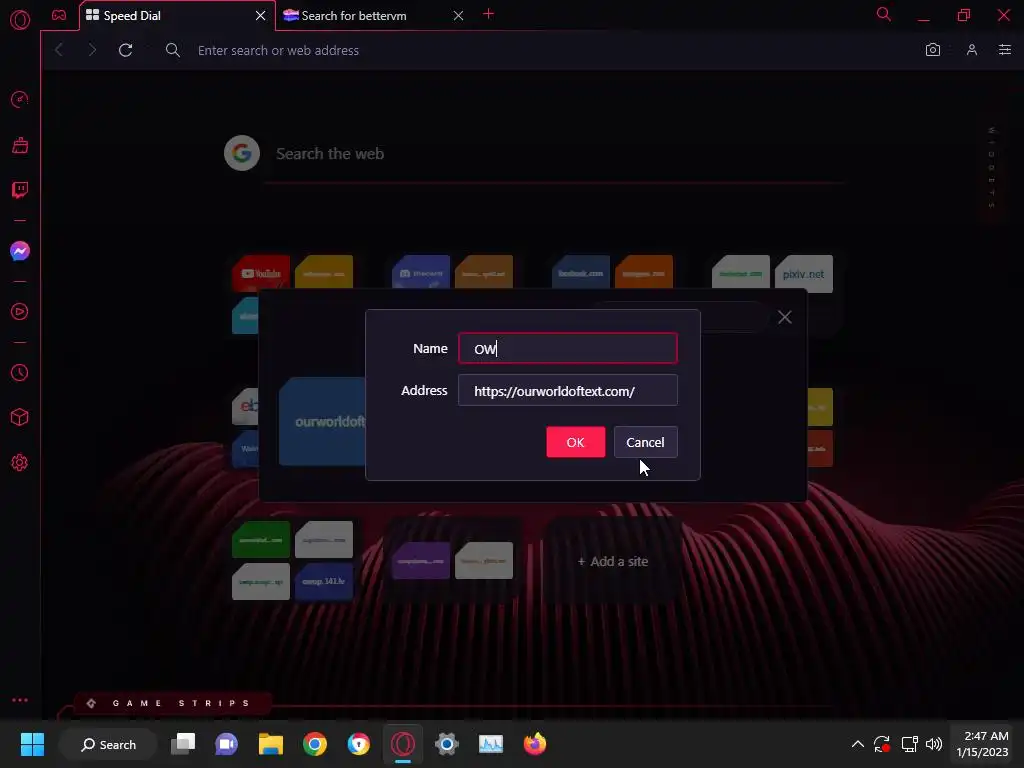Go back with the back arrow
This screenshot has height=768, width=1024.
click(x=59, y=50)
